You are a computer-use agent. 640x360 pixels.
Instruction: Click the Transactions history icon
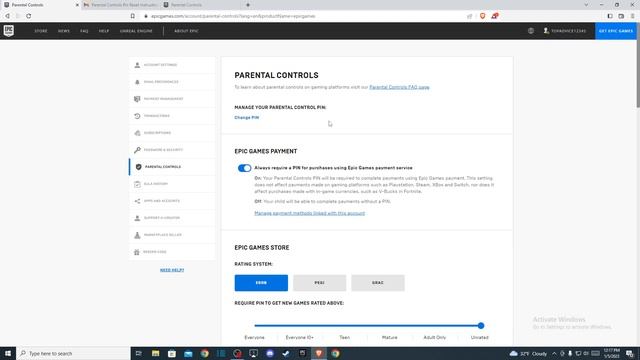[x=137, y=116]
